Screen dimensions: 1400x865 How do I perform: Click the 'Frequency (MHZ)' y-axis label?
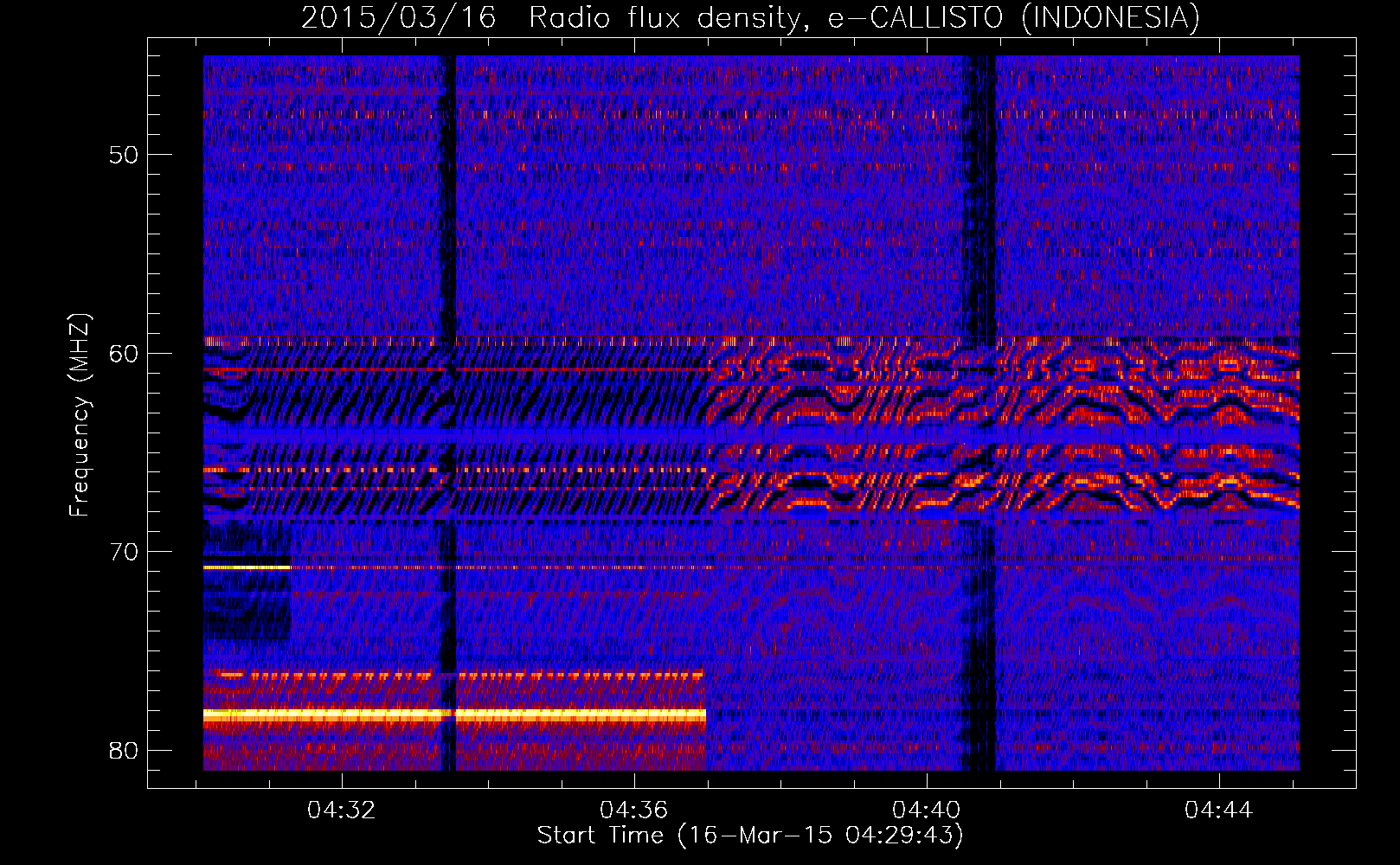(80, 416)
